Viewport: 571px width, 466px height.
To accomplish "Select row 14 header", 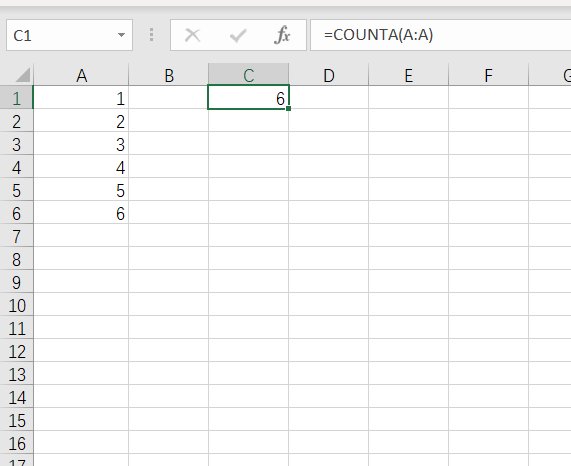I will pyautogui.click(x=16, y=396).
